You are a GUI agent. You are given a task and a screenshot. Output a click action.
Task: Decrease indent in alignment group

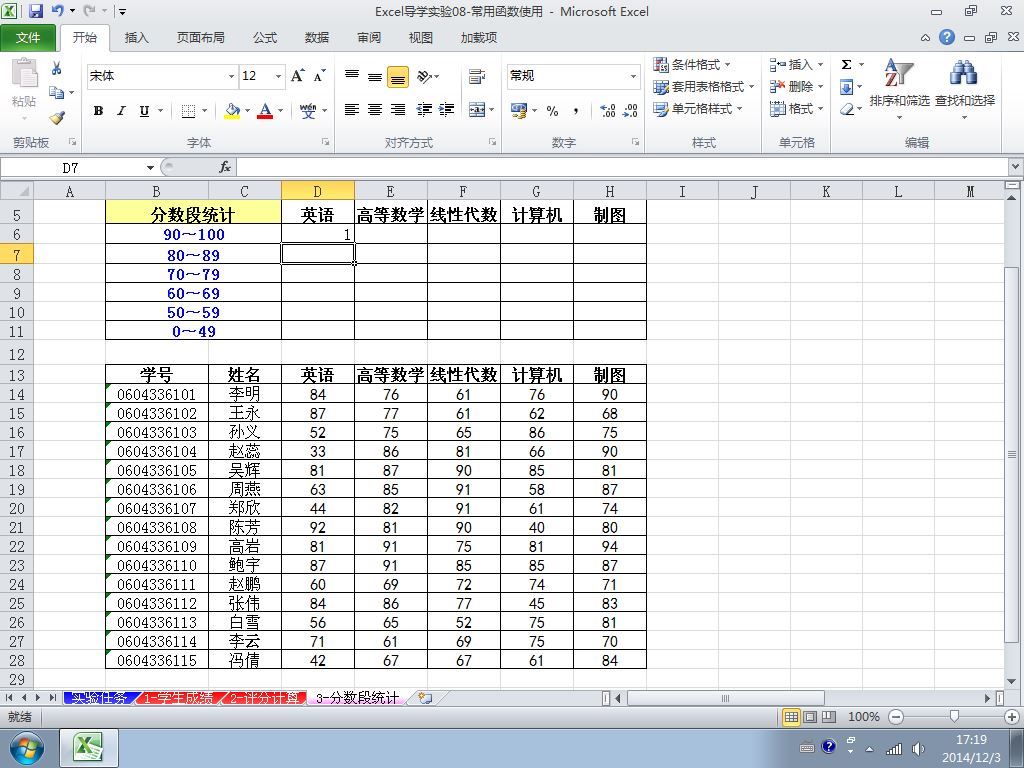[x=424, y=110]
